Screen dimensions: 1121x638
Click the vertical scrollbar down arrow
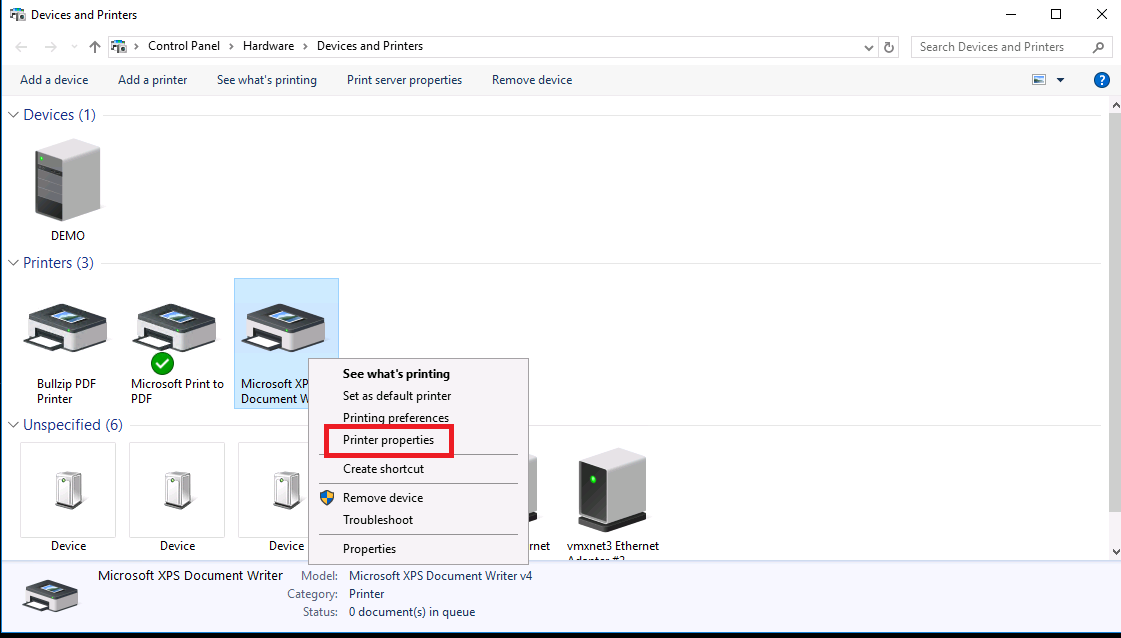[x=1115, y=551]
